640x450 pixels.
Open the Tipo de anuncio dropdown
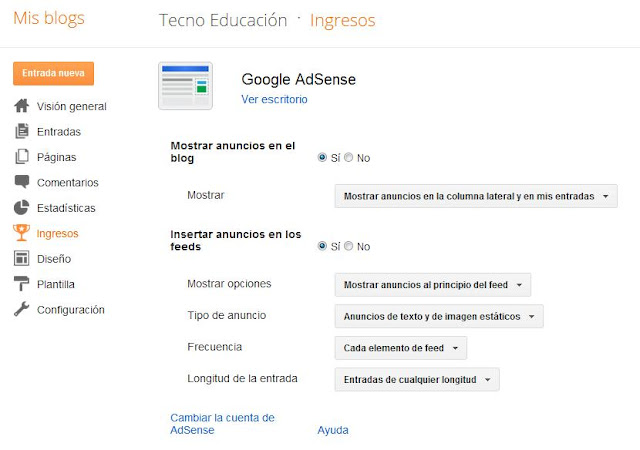click(439, 316)
